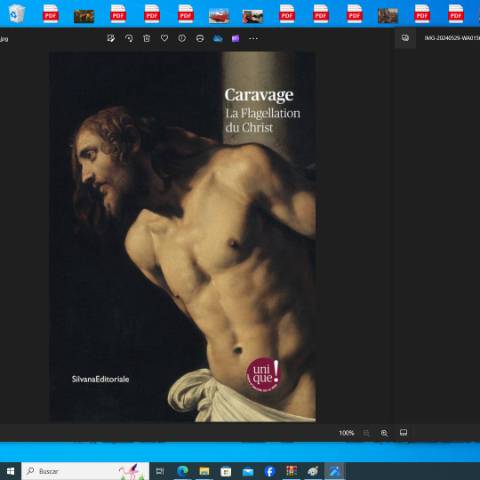Print the photo using the printer icon

(200, 38)
